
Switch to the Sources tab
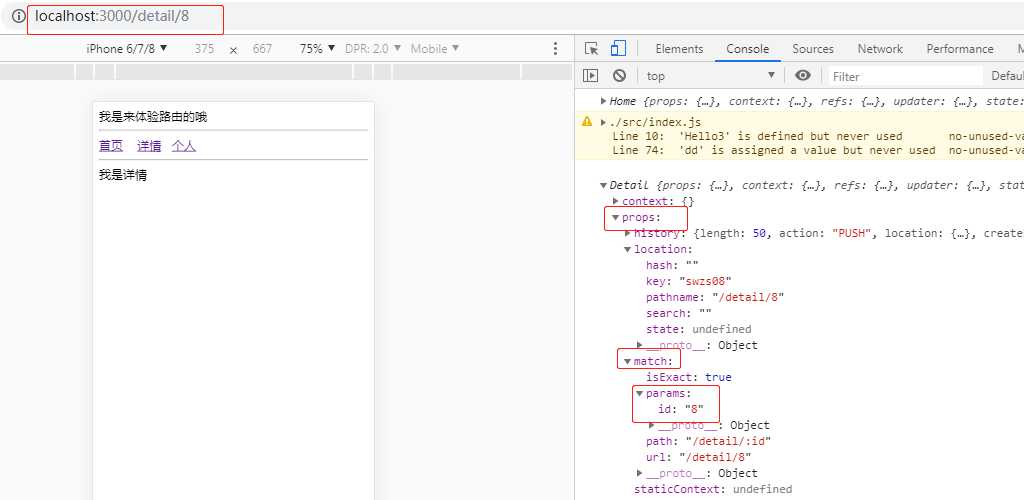click(813, 49)
